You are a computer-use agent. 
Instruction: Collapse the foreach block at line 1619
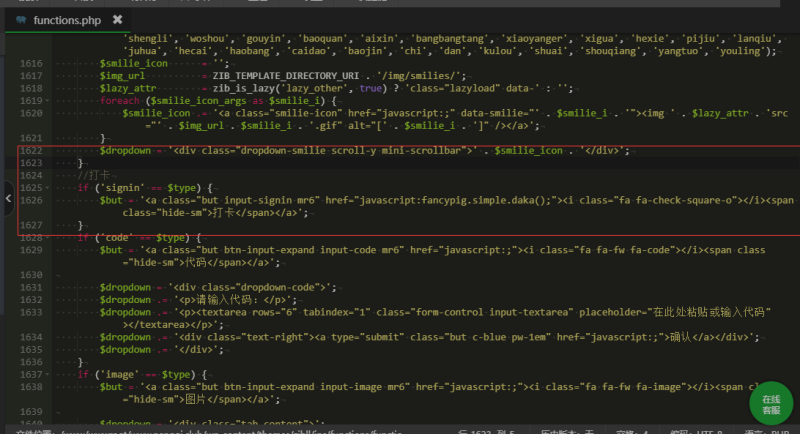click(x=47, y=100)
